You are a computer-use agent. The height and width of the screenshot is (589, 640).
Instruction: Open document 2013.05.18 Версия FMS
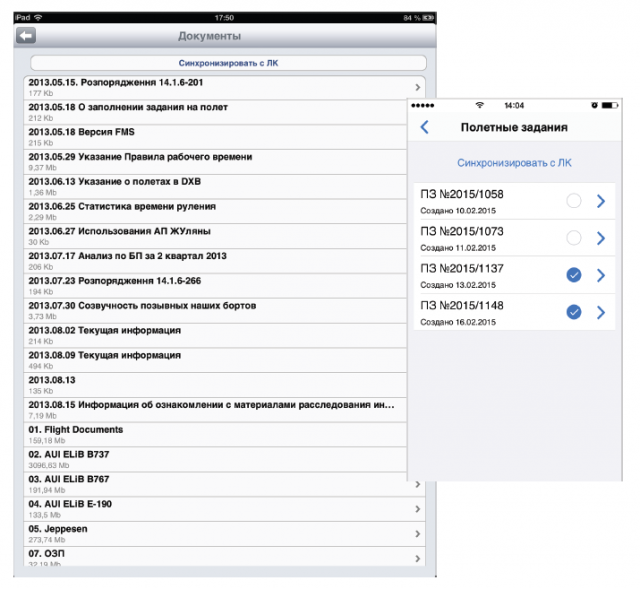point(216,137)
